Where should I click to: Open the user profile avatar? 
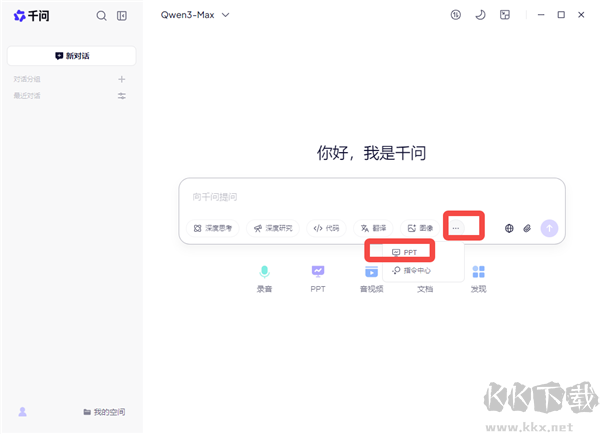tap(23, 412)
